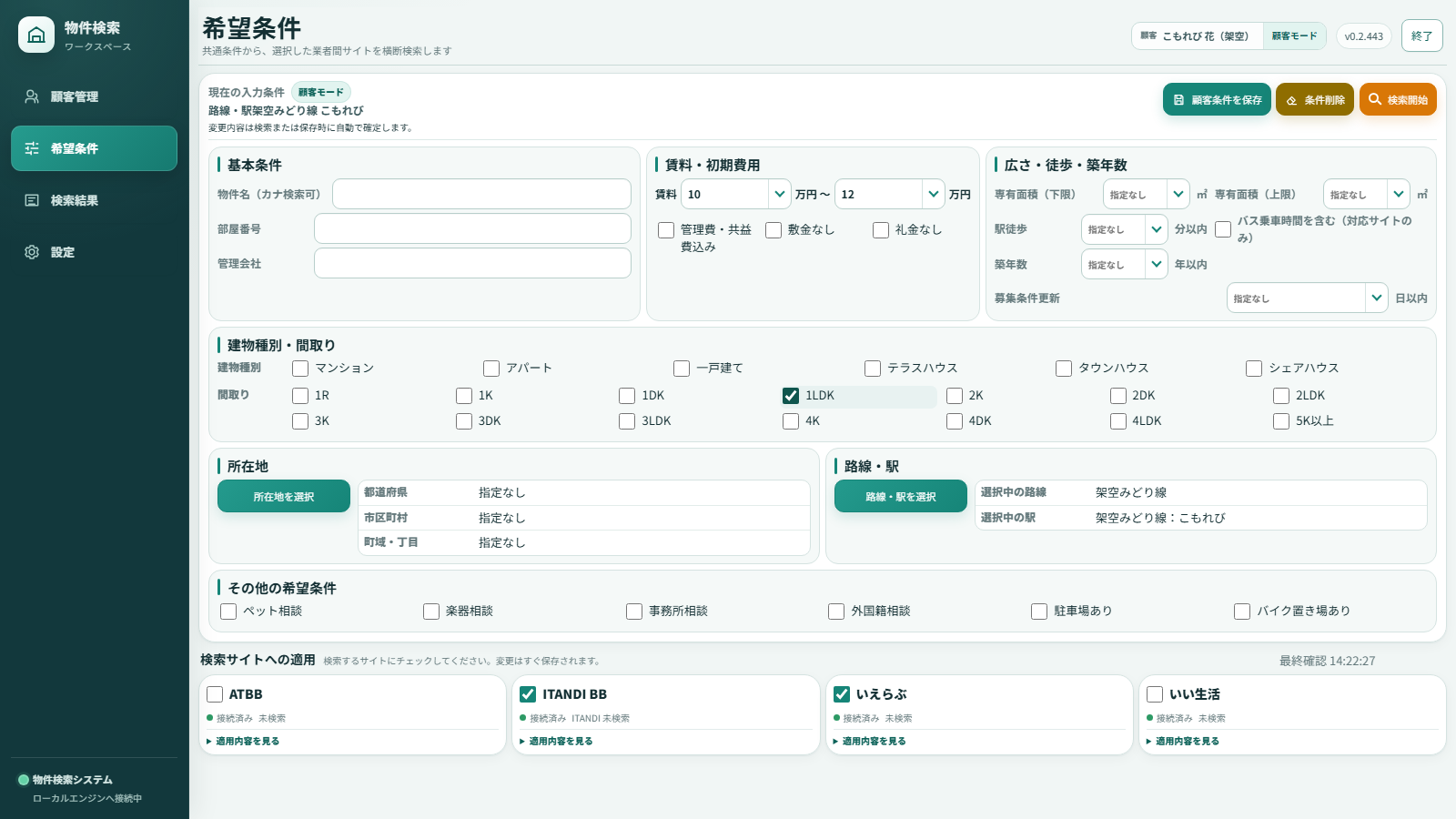Image resolution: width=1456 pixels, height=819 pixels.
Task: Click the house logo icon in sidebar
Action: [36, 35]
